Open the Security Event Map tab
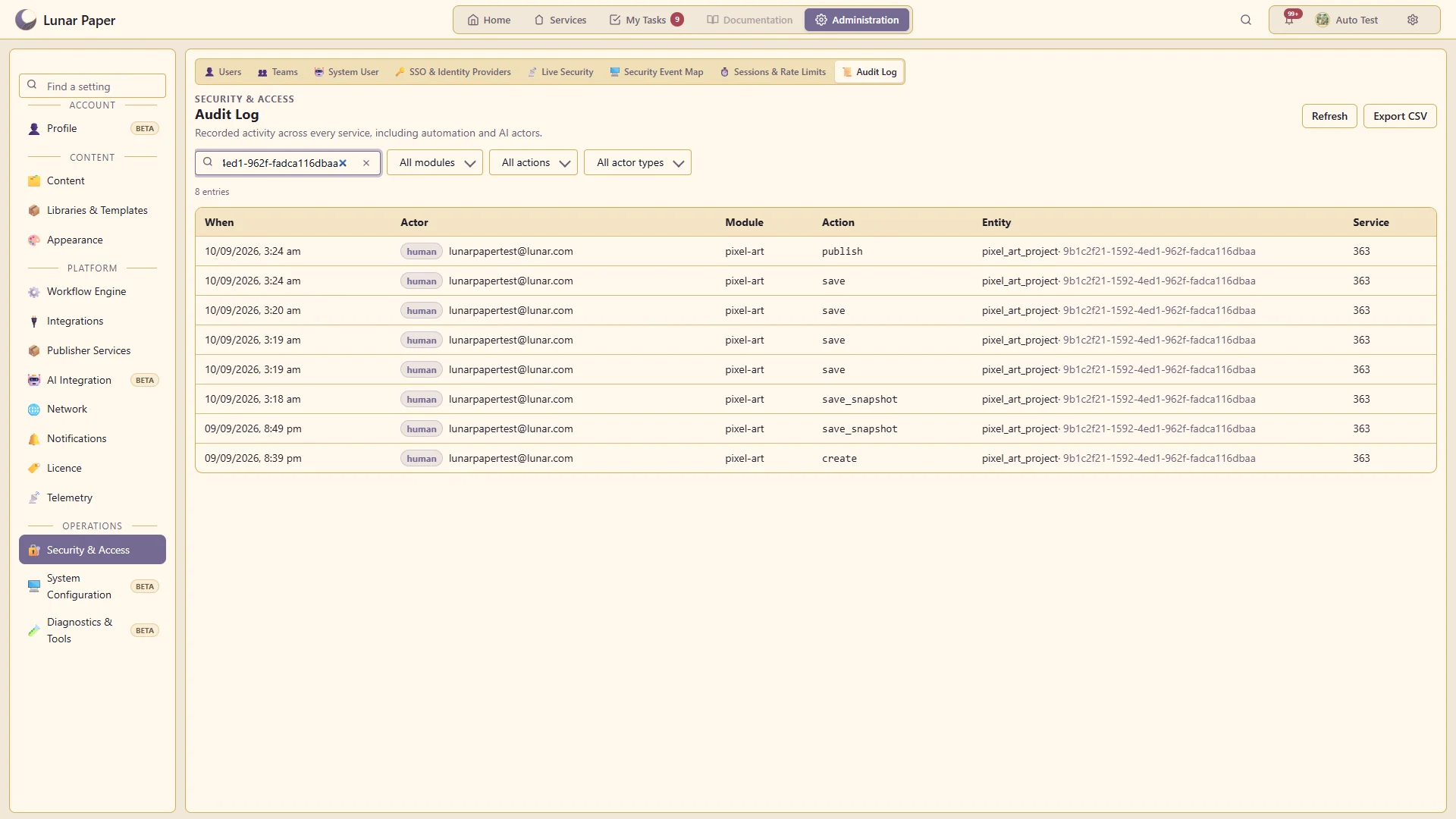This screenshot has height=819, width=1456. [x=657, y=72]
